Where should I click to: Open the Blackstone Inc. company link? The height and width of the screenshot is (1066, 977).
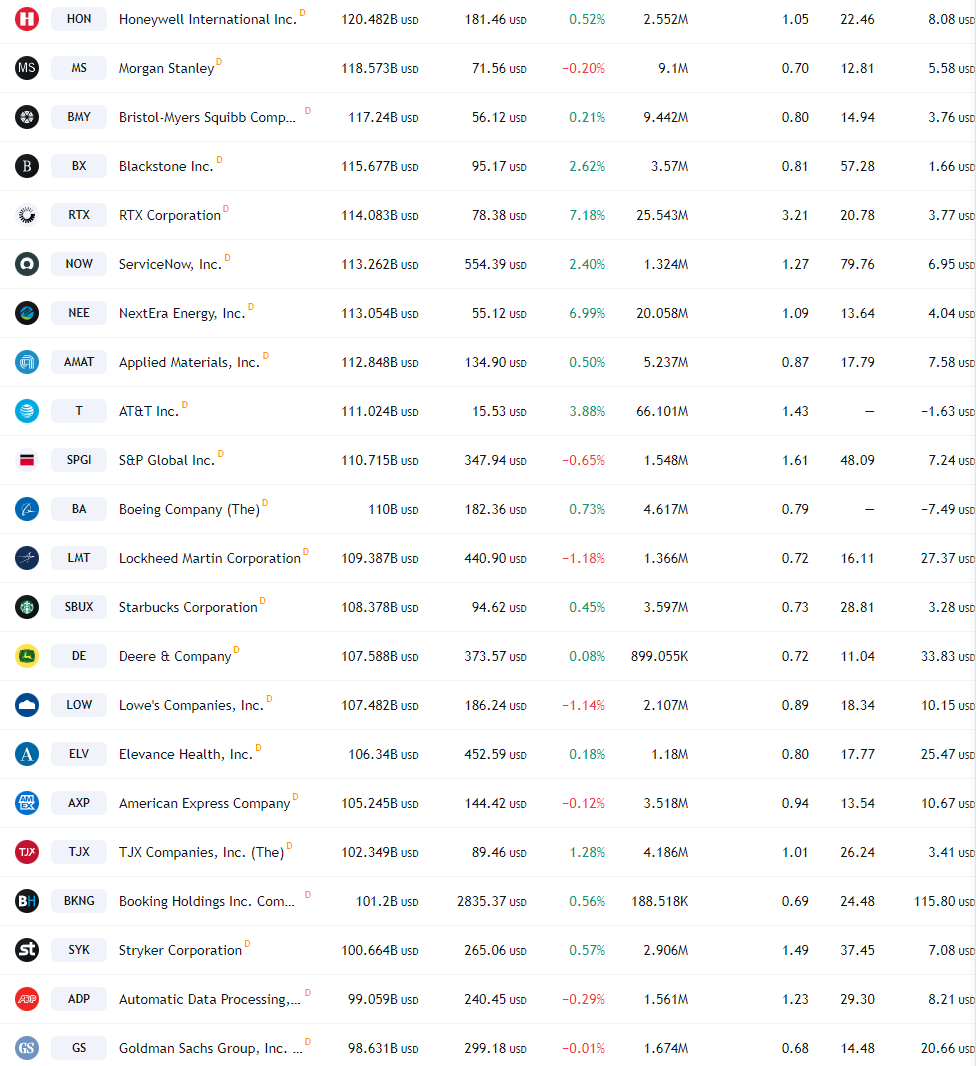coord(166,166)
